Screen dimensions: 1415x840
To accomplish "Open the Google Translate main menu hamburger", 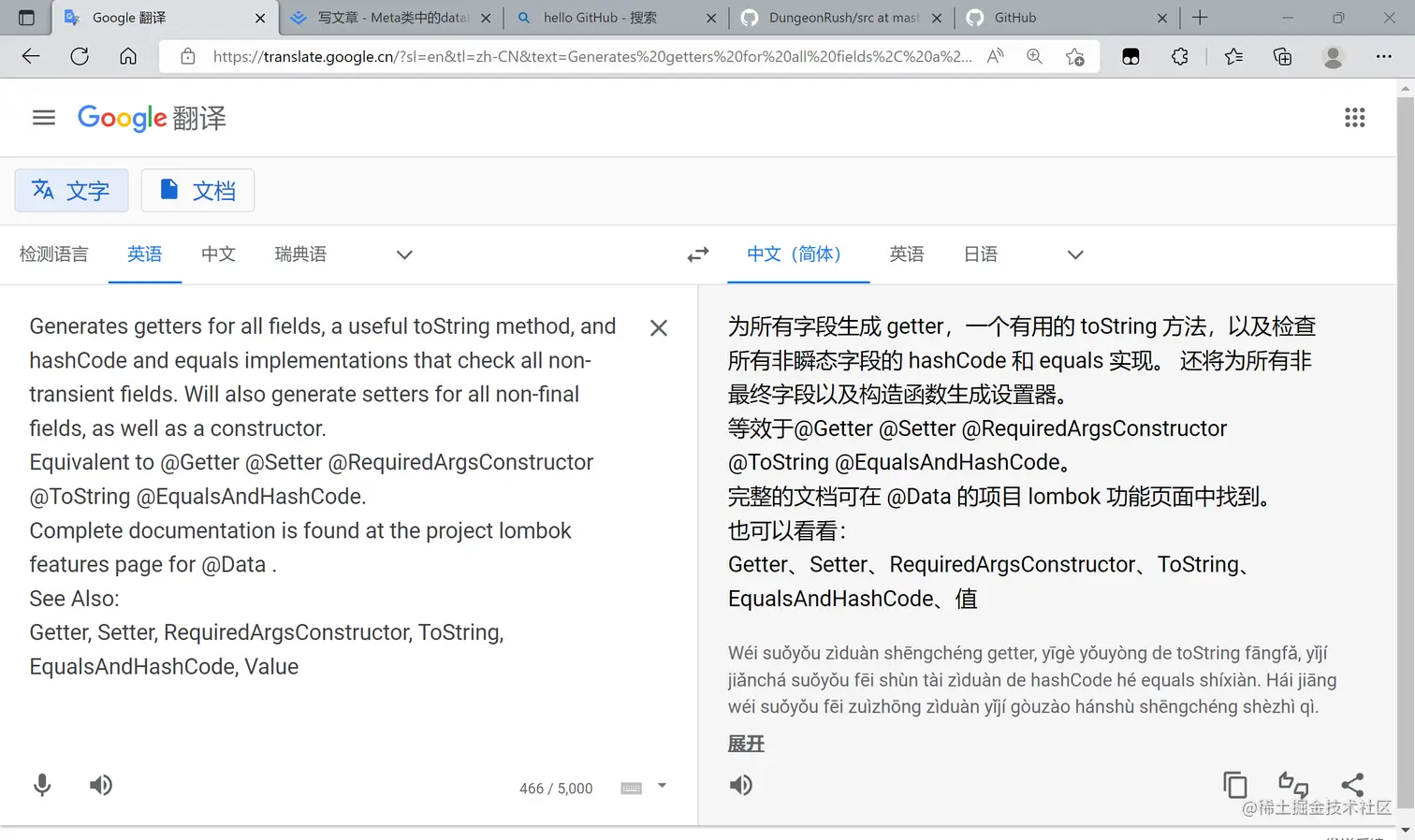I will pos(44,118).
